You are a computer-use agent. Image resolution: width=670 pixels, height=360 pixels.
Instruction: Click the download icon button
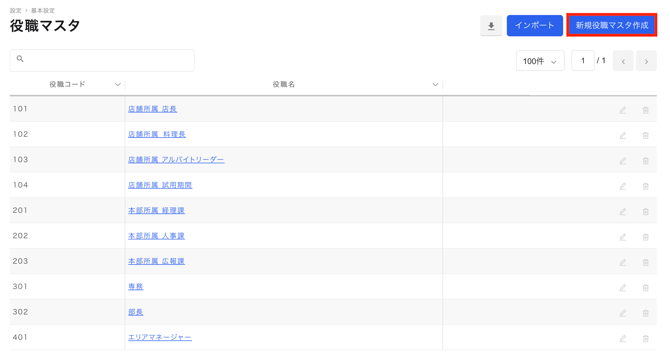click(491, 26)
